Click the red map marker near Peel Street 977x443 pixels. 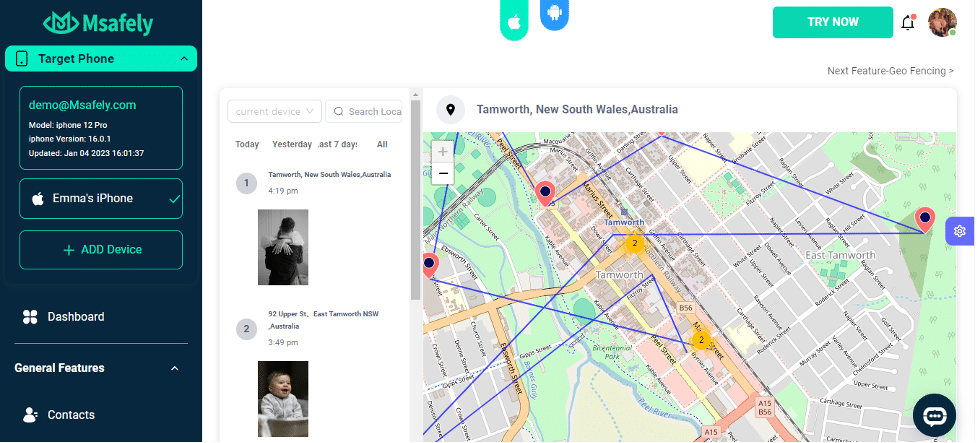coord(545,194)
